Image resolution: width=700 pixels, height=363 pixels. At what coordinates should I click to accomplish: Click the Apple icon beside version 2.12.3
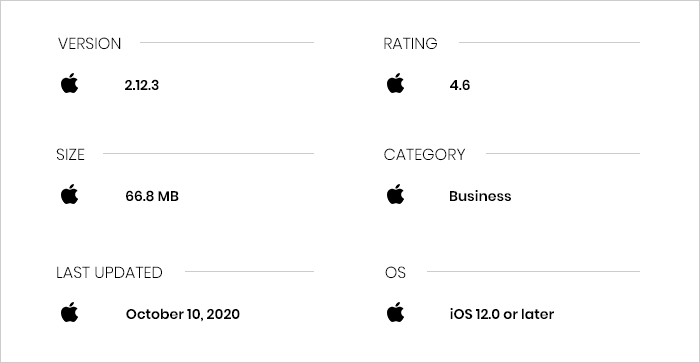click(x=70, y=83)
